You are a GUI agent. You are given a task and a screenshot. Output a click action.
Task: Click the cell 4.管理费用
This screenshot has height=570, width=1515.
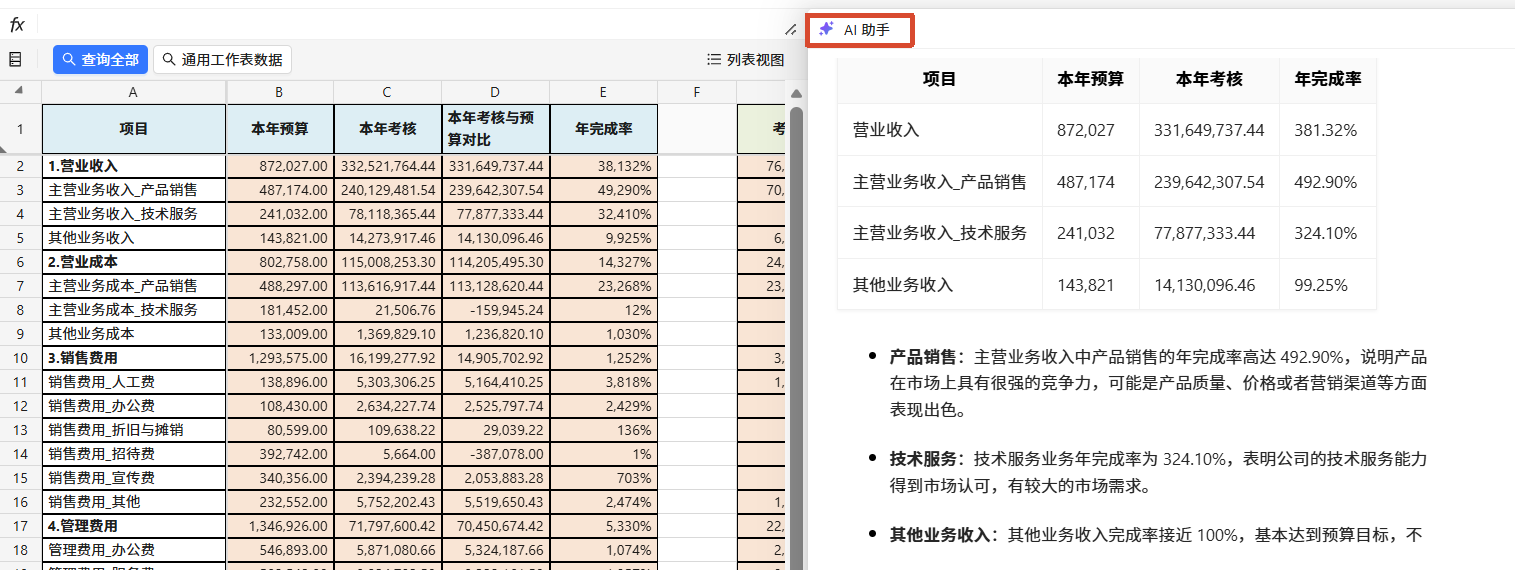click(x=134, y=526)
